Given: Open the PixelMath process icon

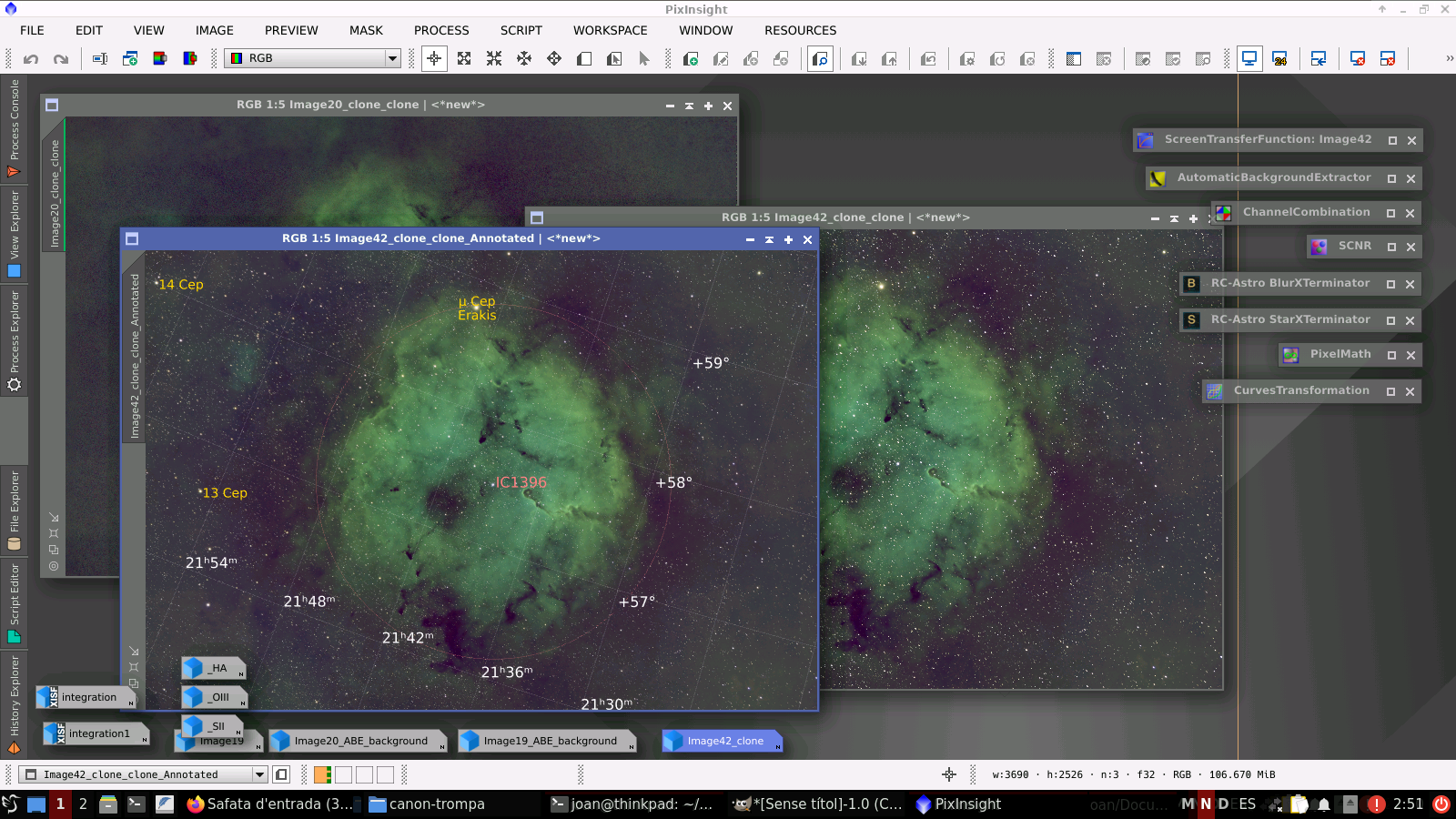Looking at the screenshot, I should 1339,355.
